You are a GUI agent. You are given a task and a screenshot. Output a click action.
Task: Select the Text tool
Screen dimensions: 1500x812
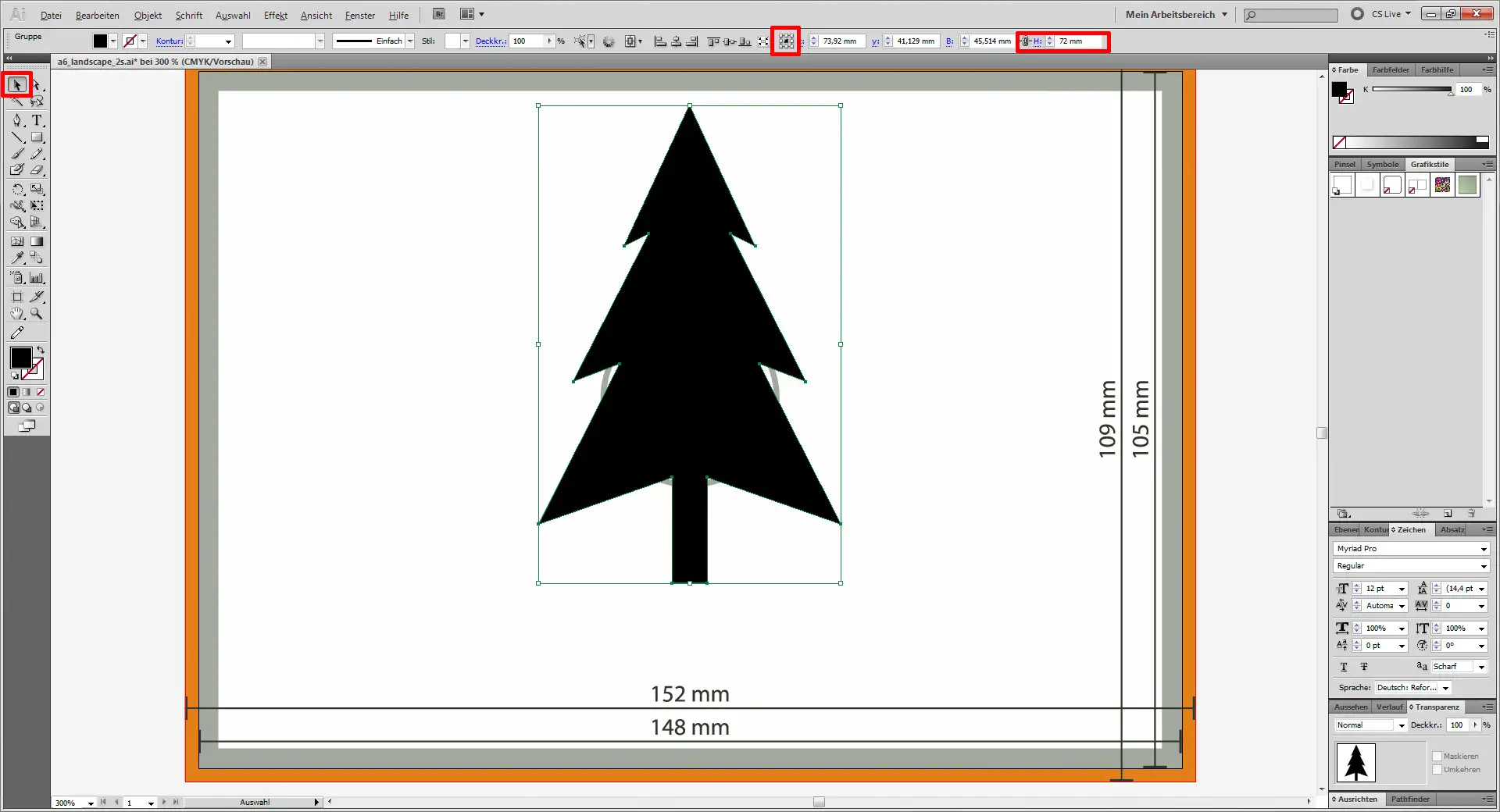37,119
